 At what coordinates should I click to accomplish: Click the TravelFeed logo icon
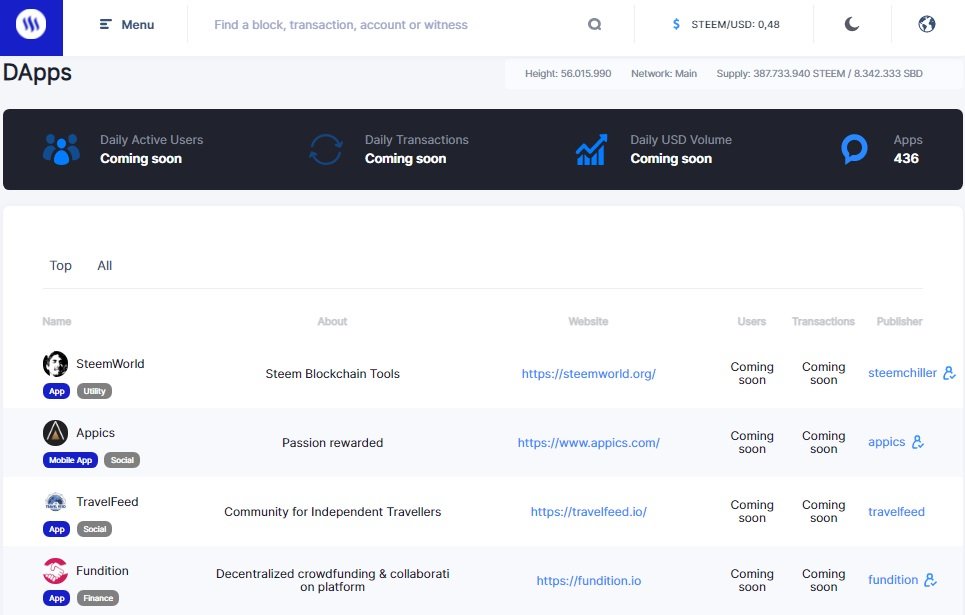coord(55,502)
